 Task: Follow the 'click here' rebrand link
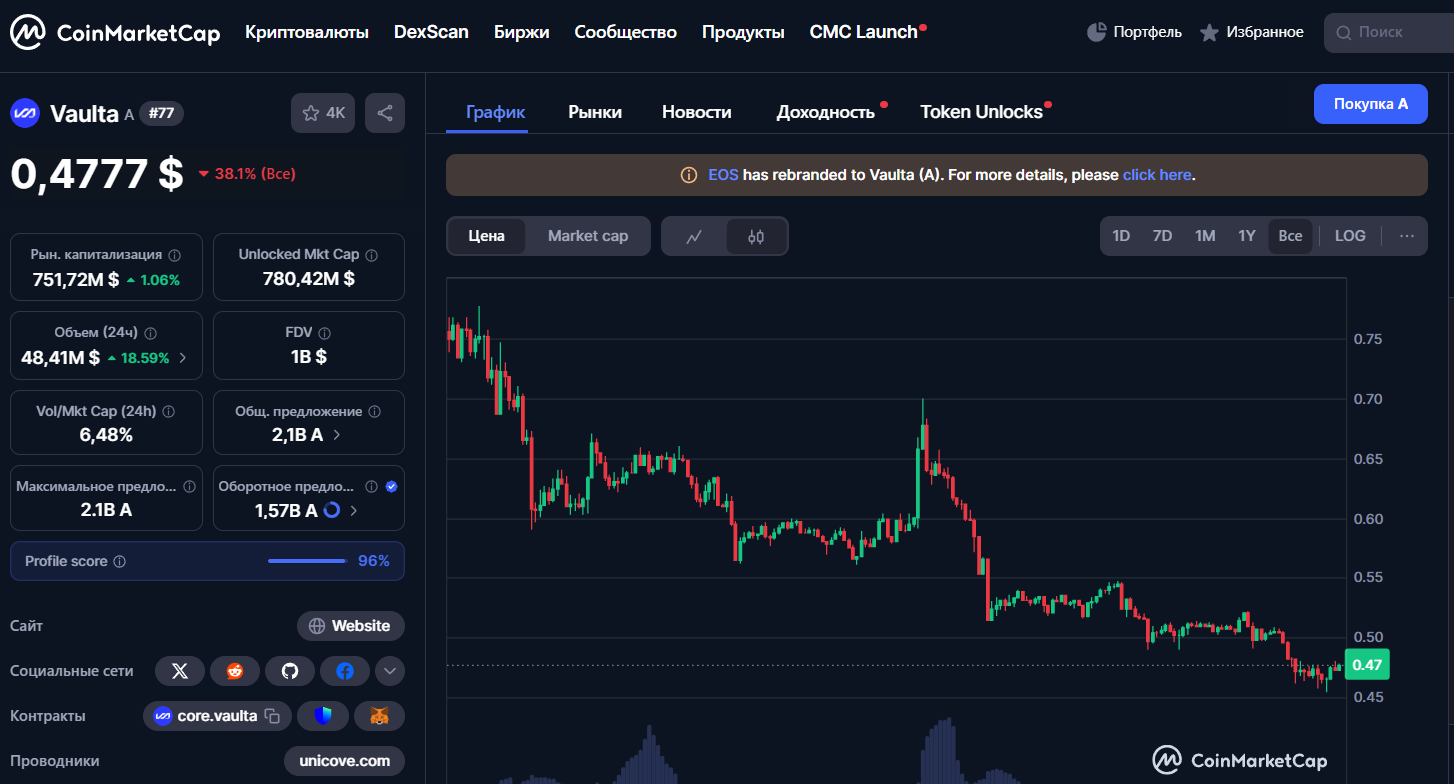1157,175
